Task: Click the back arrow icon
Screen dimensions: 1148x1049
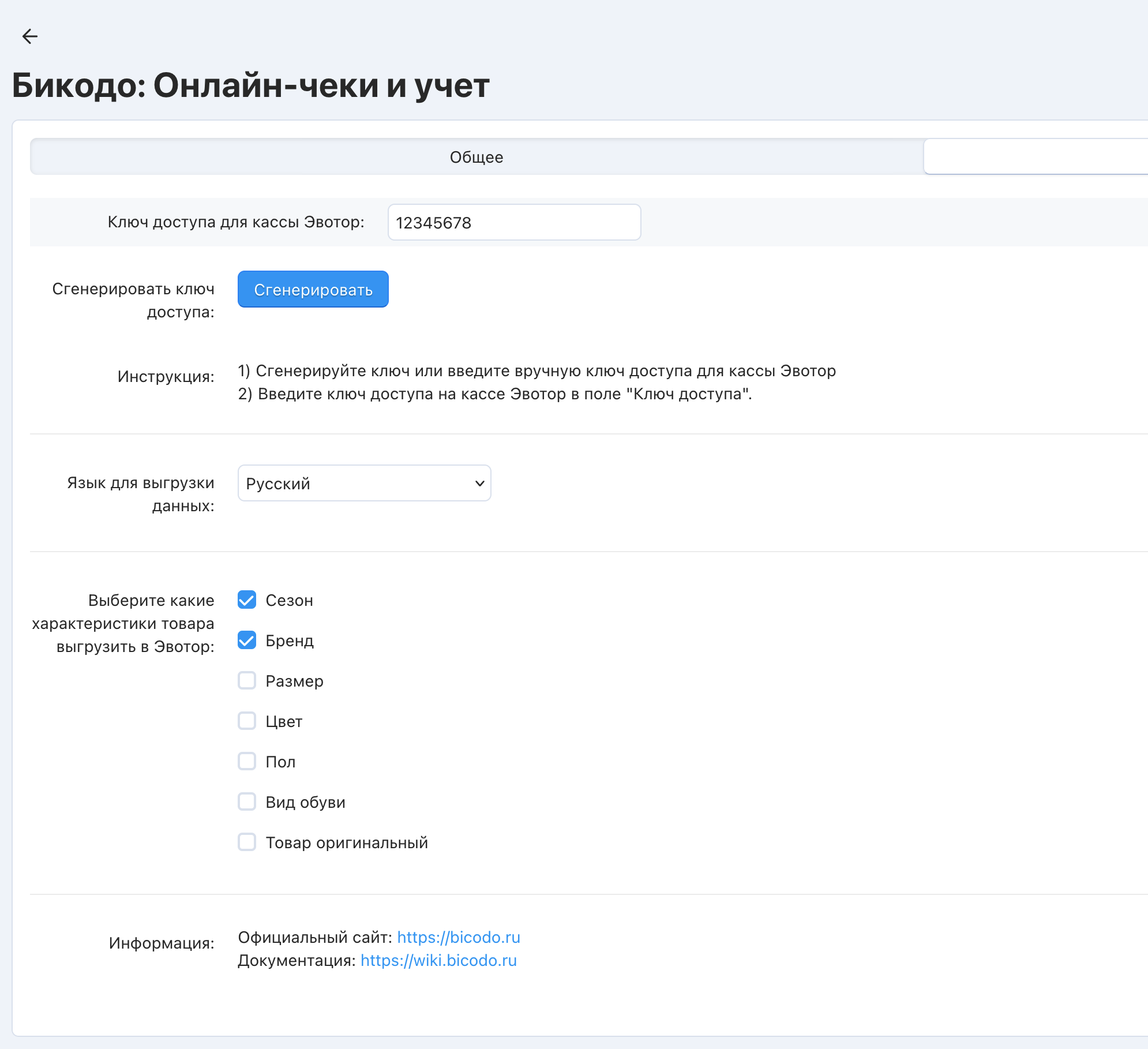Action: click(x=30, y=36)
